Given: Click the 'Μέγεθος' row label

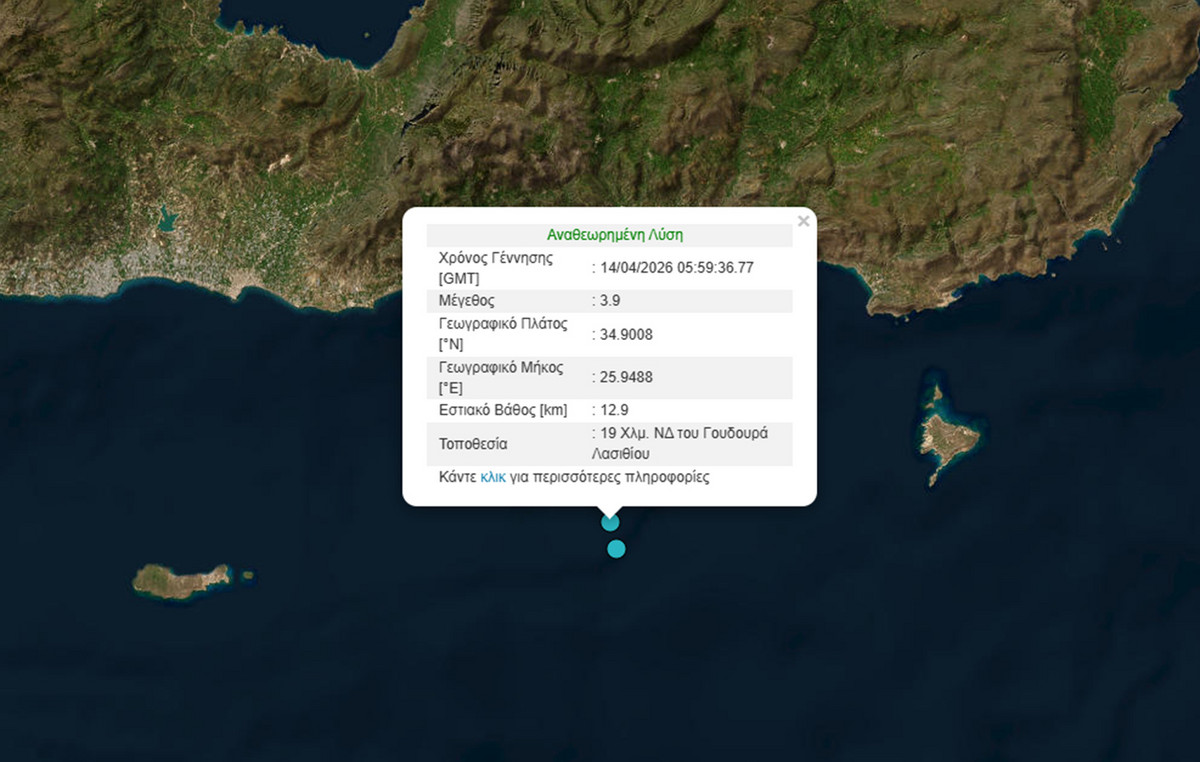Looking at the screenshot, I should (x=466, y=301).
